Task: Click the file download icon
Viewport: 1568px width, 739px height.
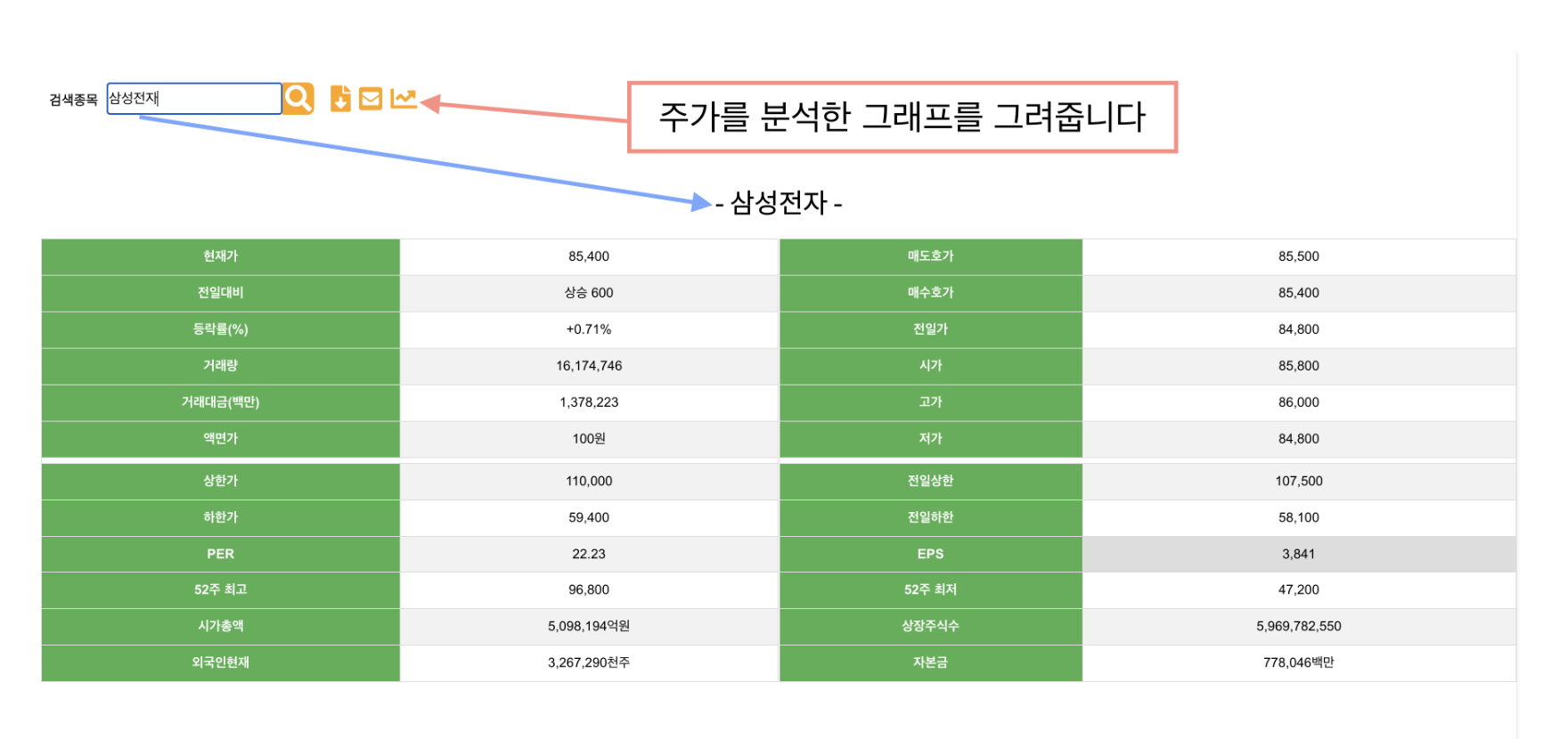Action: 340,98
